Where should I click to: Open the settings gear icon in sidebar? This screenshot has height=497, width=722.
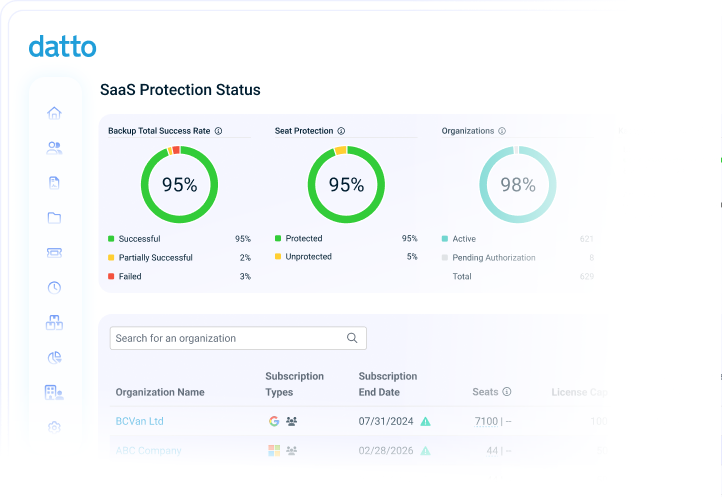pos(54,427)
